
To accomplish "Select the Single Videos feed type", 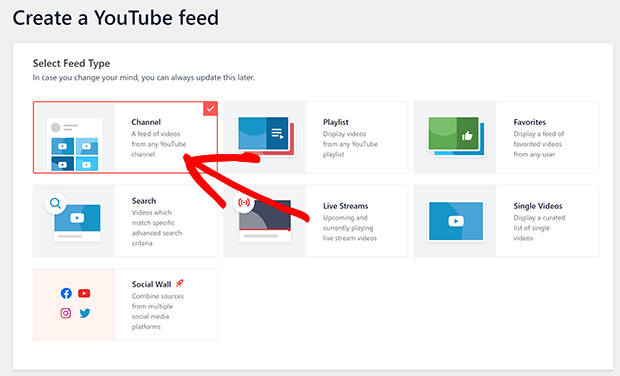I will tap(507, 221).
